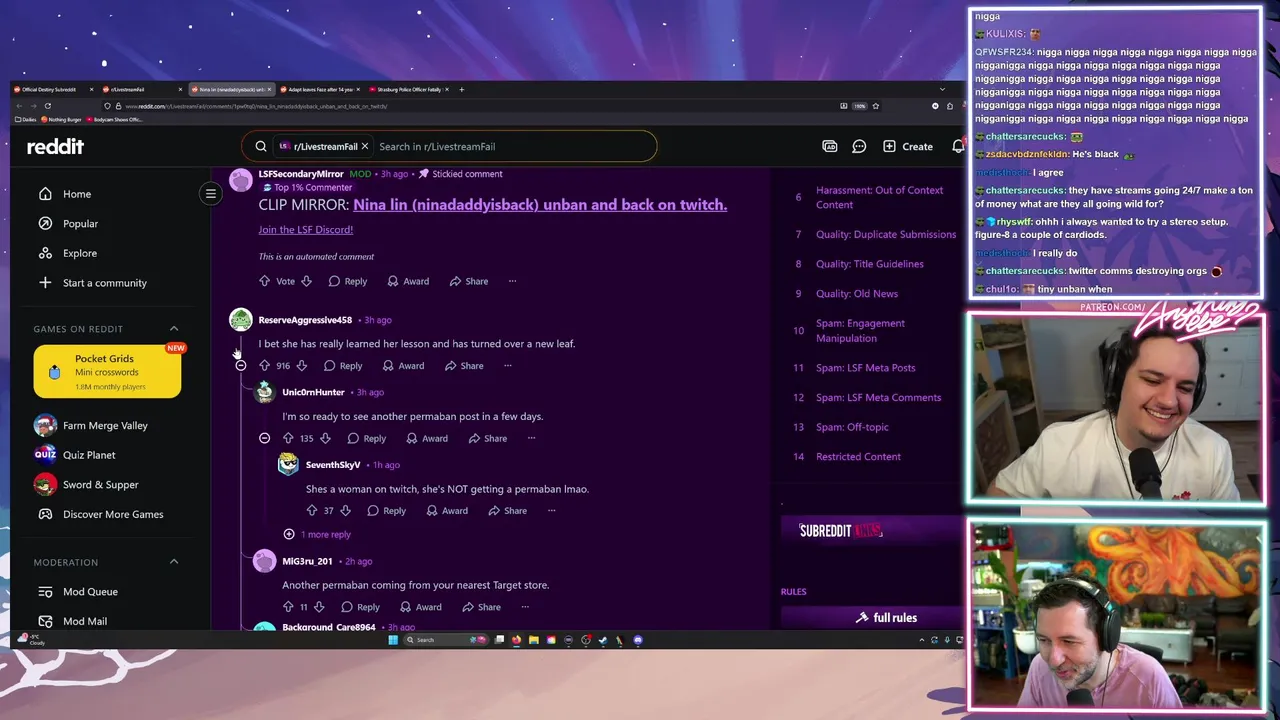The height and width of the screenshot is (720, 1280).
Task: Downvote MIG3ru_201's comment
Action: pyautogui.click(x=319, y=607)
